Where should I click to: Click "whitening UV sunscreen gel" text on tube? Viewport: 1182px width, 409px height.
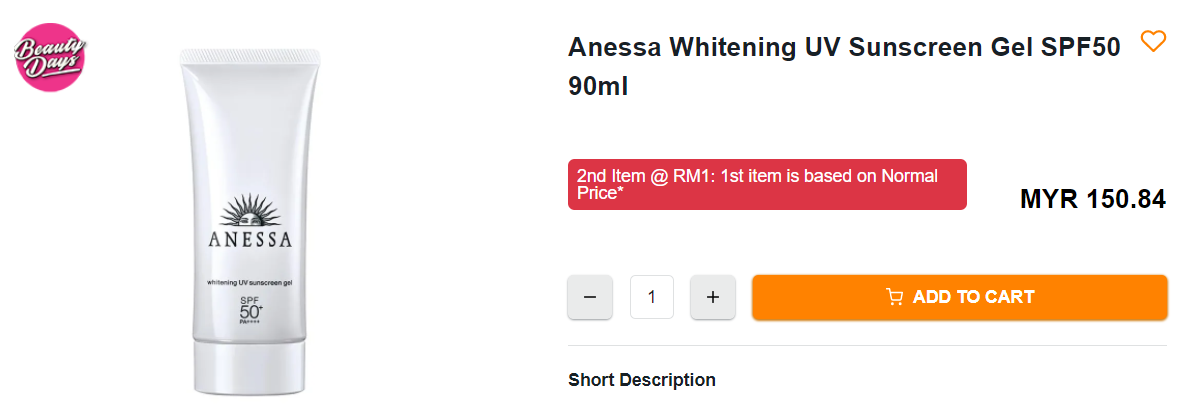click(250, 283)
